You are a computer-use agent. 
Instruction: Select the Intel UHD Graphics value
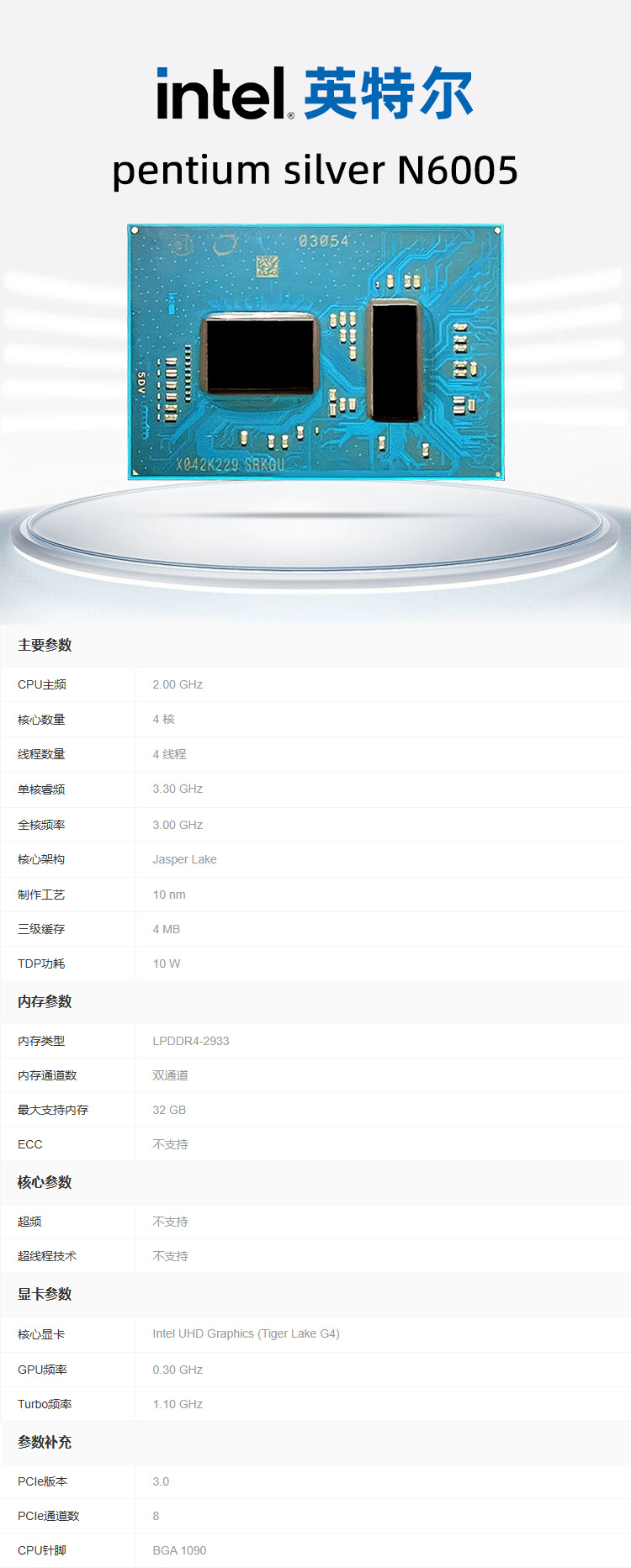(x=246, y=1333)
